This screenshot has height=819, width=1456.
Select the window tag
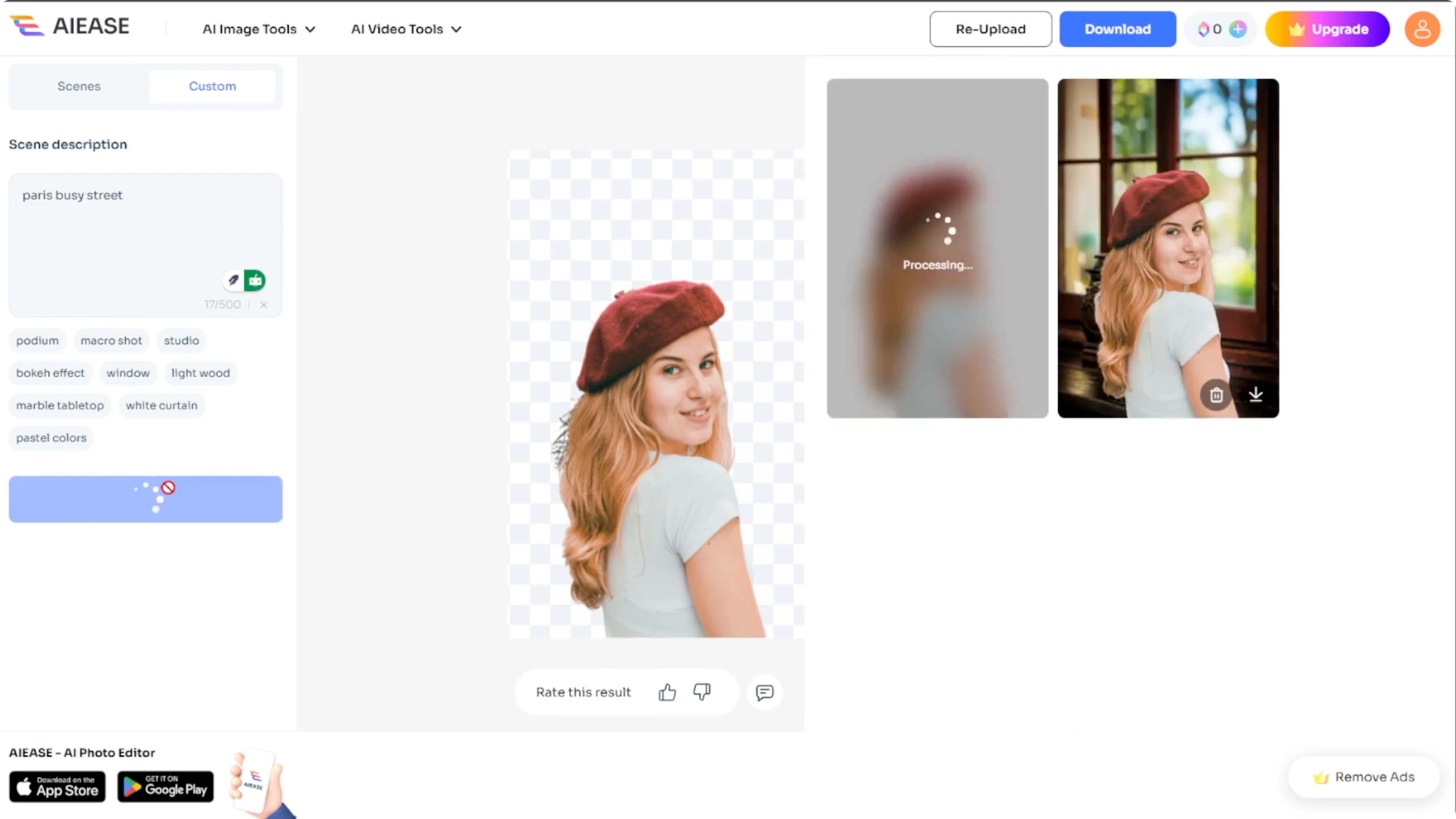[x=128, y=373]
